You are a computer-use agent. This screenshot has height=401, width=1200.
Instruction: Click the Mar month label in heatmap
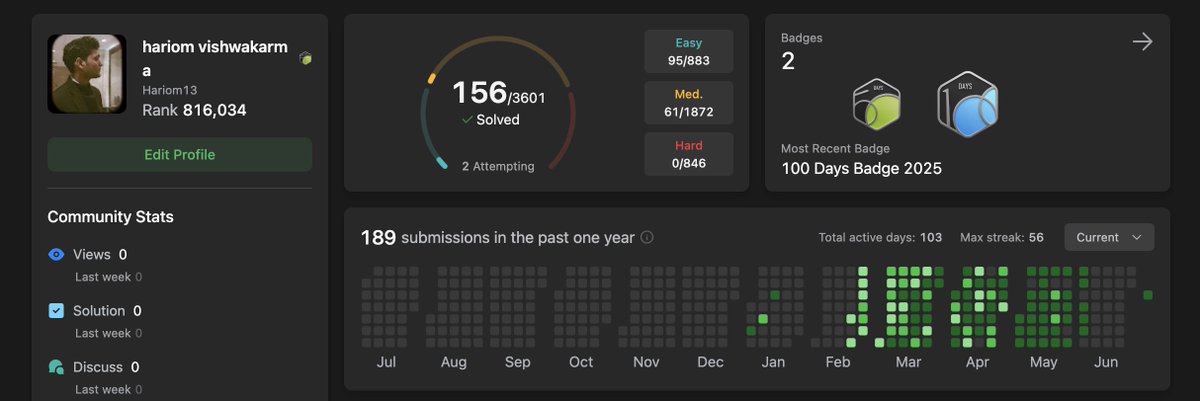click(x=908, y=362)
